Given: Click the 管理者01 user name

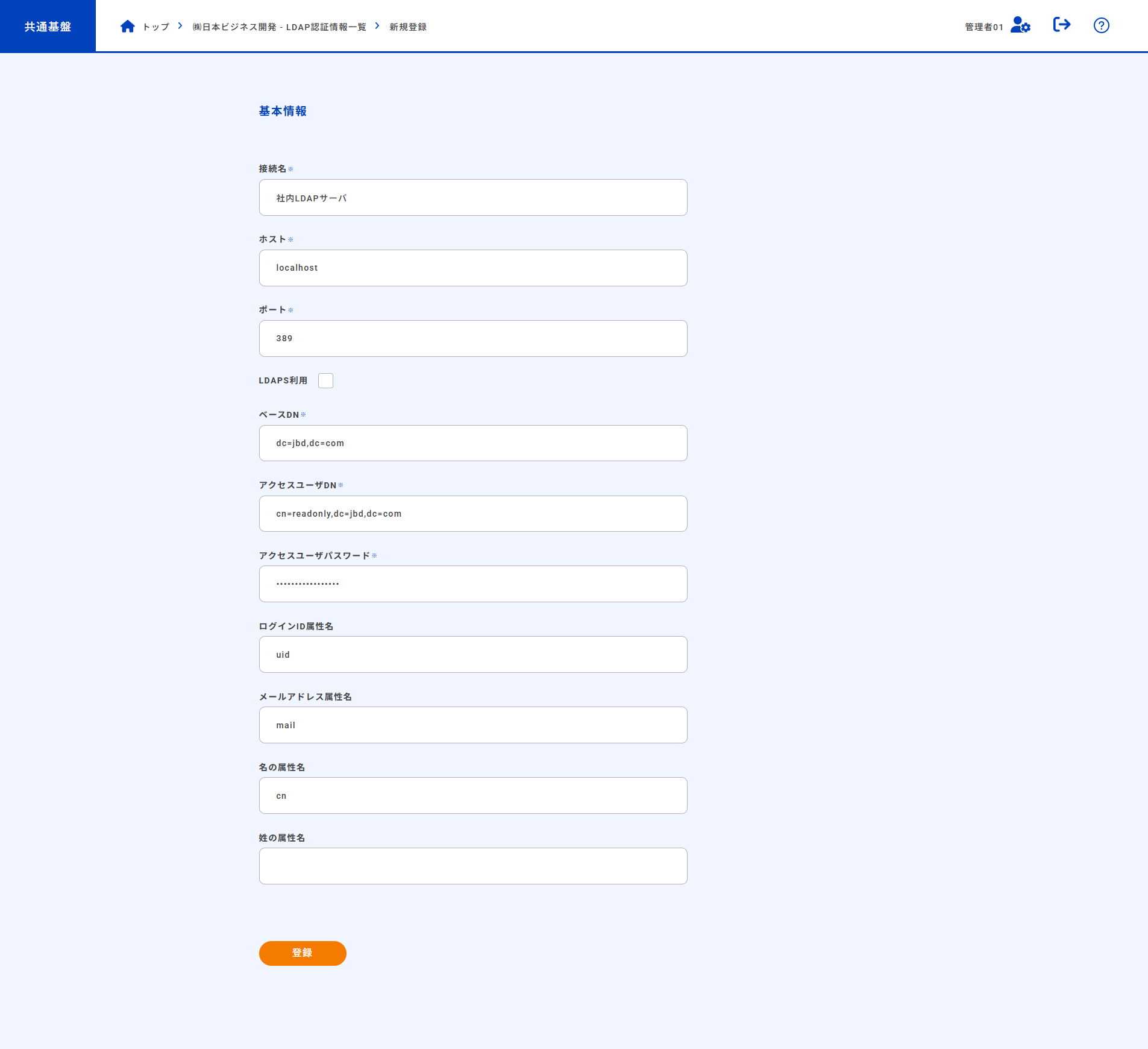Looking at the screenshot, I should pos(983,27).
